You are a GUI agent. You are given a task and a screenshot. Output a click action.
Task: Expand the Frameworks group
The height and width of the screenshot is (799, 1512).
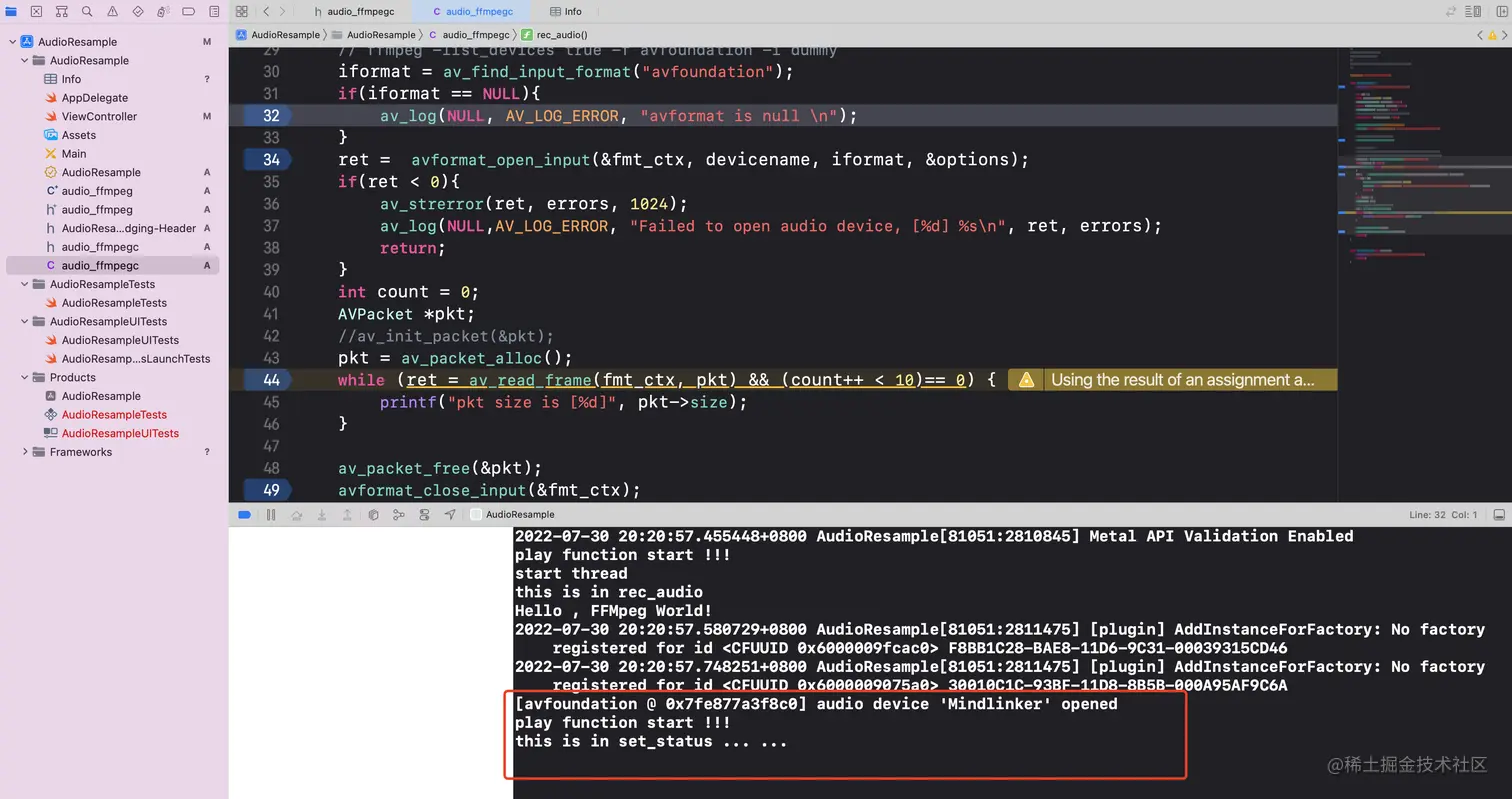pyautogui.click(x=25, y=452)
